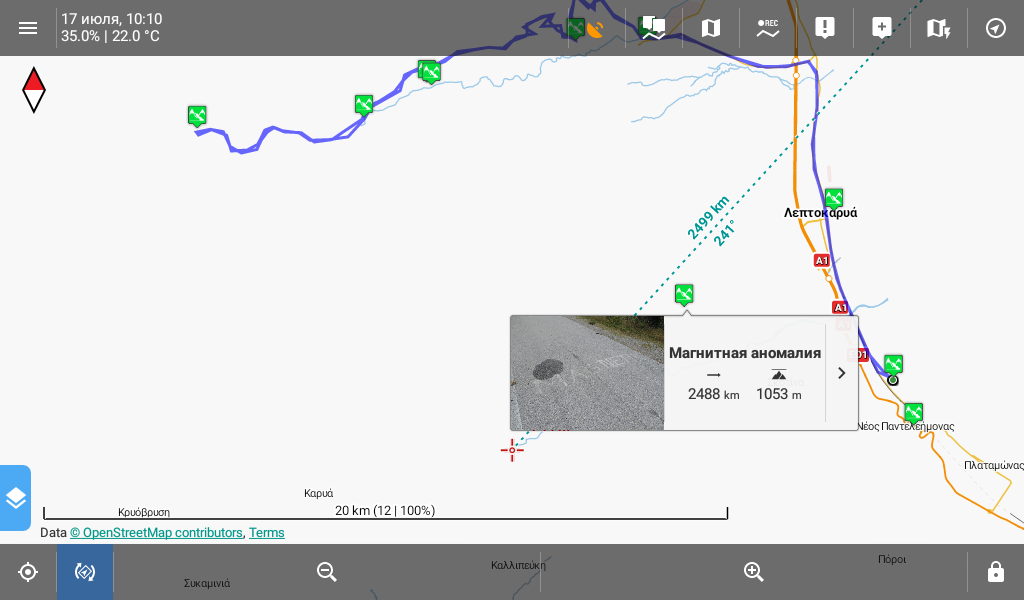Zoom out the map
This screenshot has width=1024, height=600.
click(x=327, y=572)
